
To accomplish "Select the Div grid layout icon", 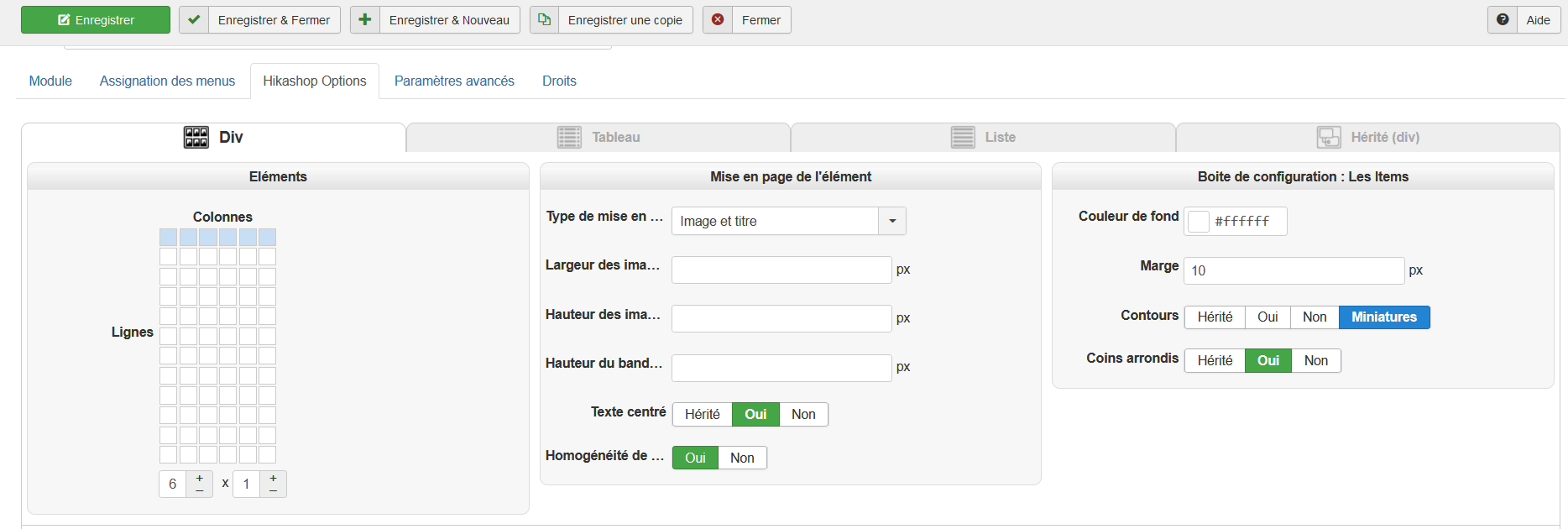I will [196, 137].
